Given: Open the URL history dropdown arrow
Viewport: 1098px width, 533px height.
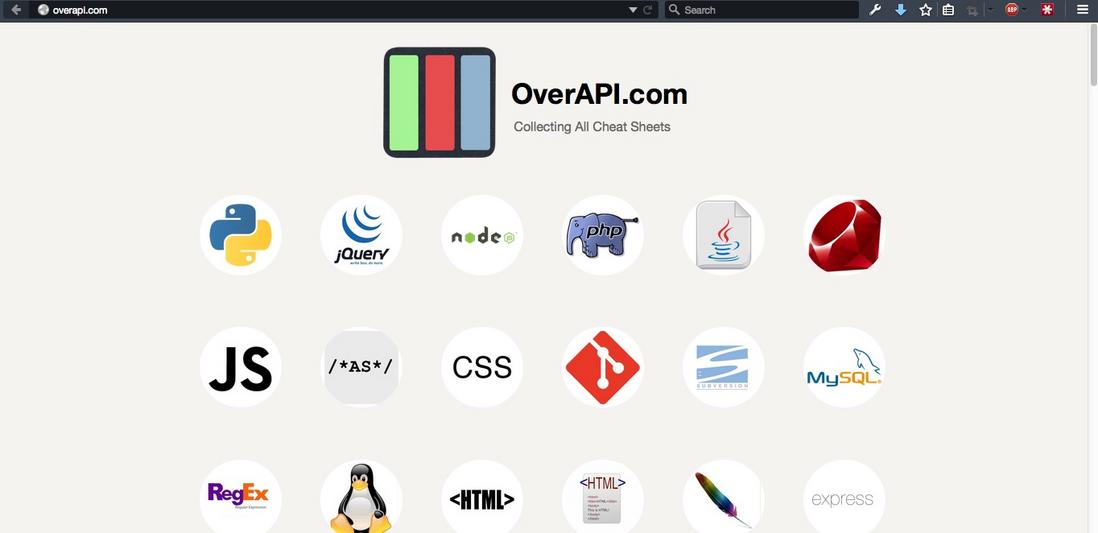Looking at the screenshot, I should point(633,10).
